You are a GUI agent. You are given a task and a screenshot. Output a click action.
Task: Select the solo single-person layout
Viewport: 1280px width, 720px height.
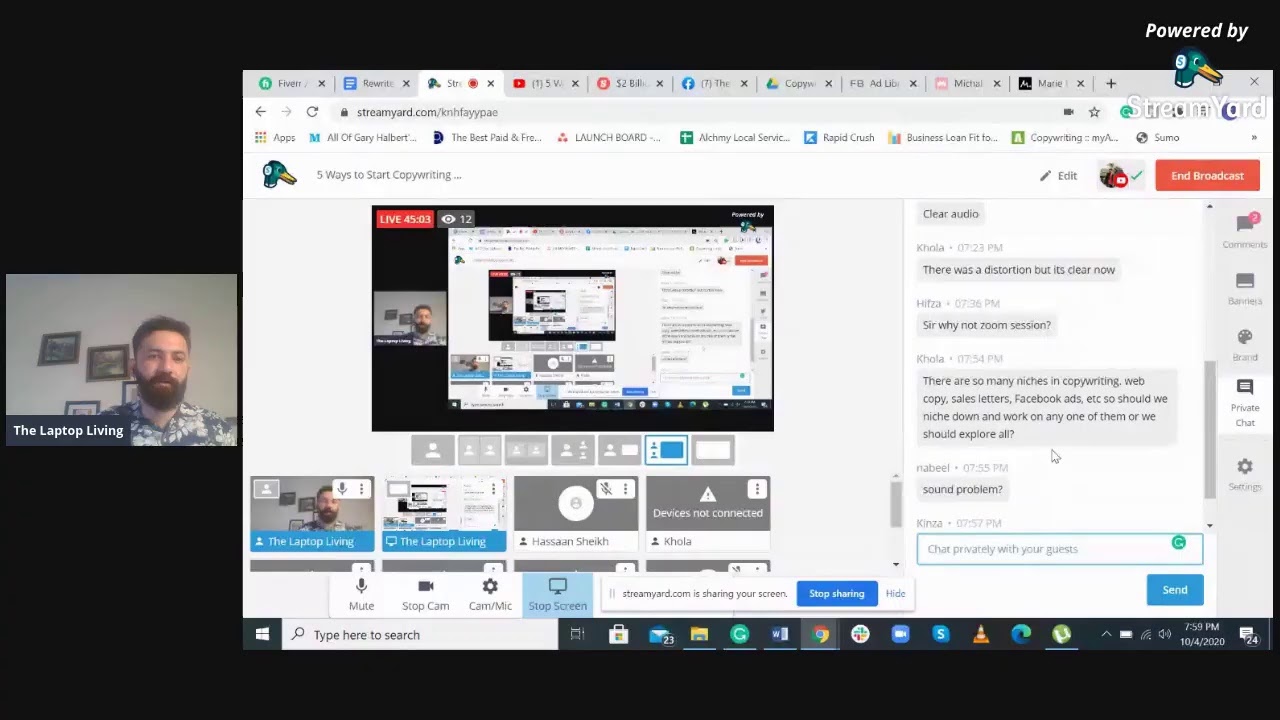point(433,451)
